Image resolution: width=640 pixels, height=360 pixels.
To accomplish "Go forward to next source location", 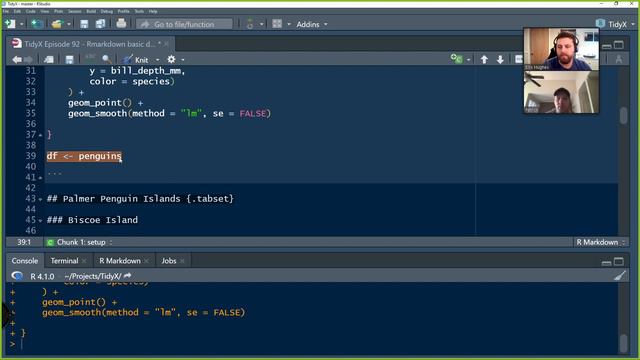I will (x=28, y=60).
